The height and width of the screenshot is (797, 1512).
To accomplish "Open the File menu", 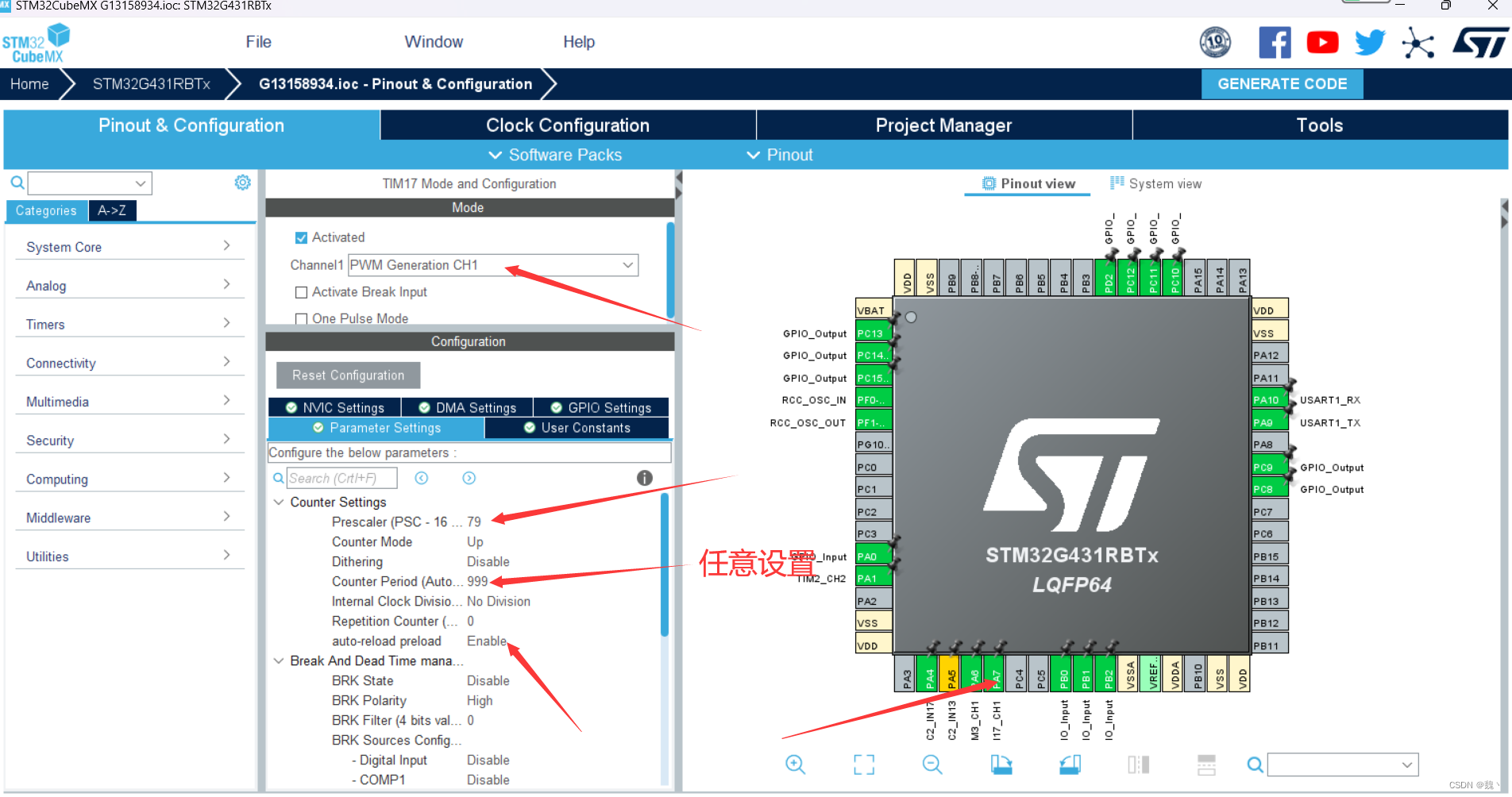I will (258, 42).
